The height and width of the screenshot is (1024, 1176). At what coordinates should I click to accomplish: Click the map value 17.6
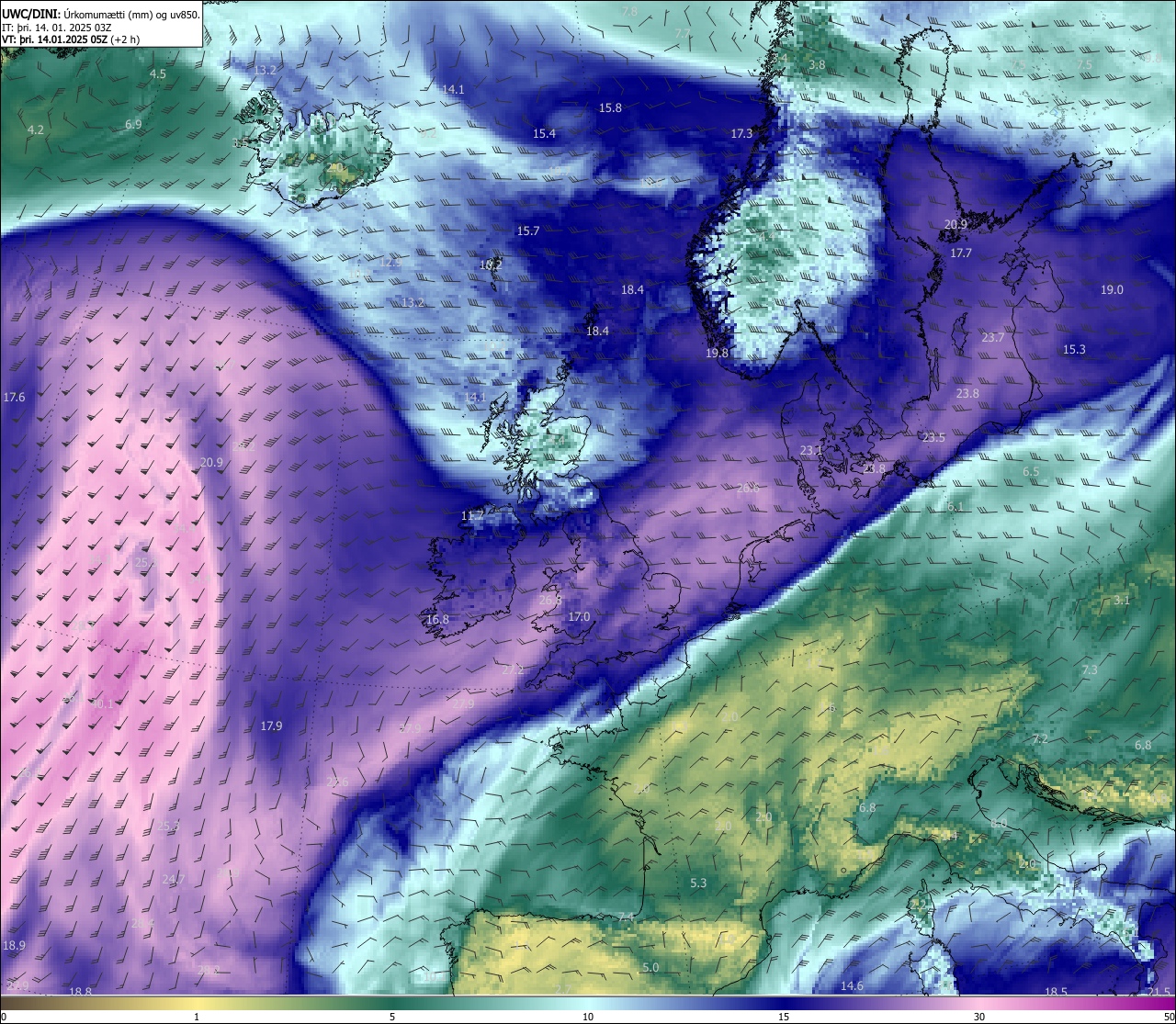14,397
